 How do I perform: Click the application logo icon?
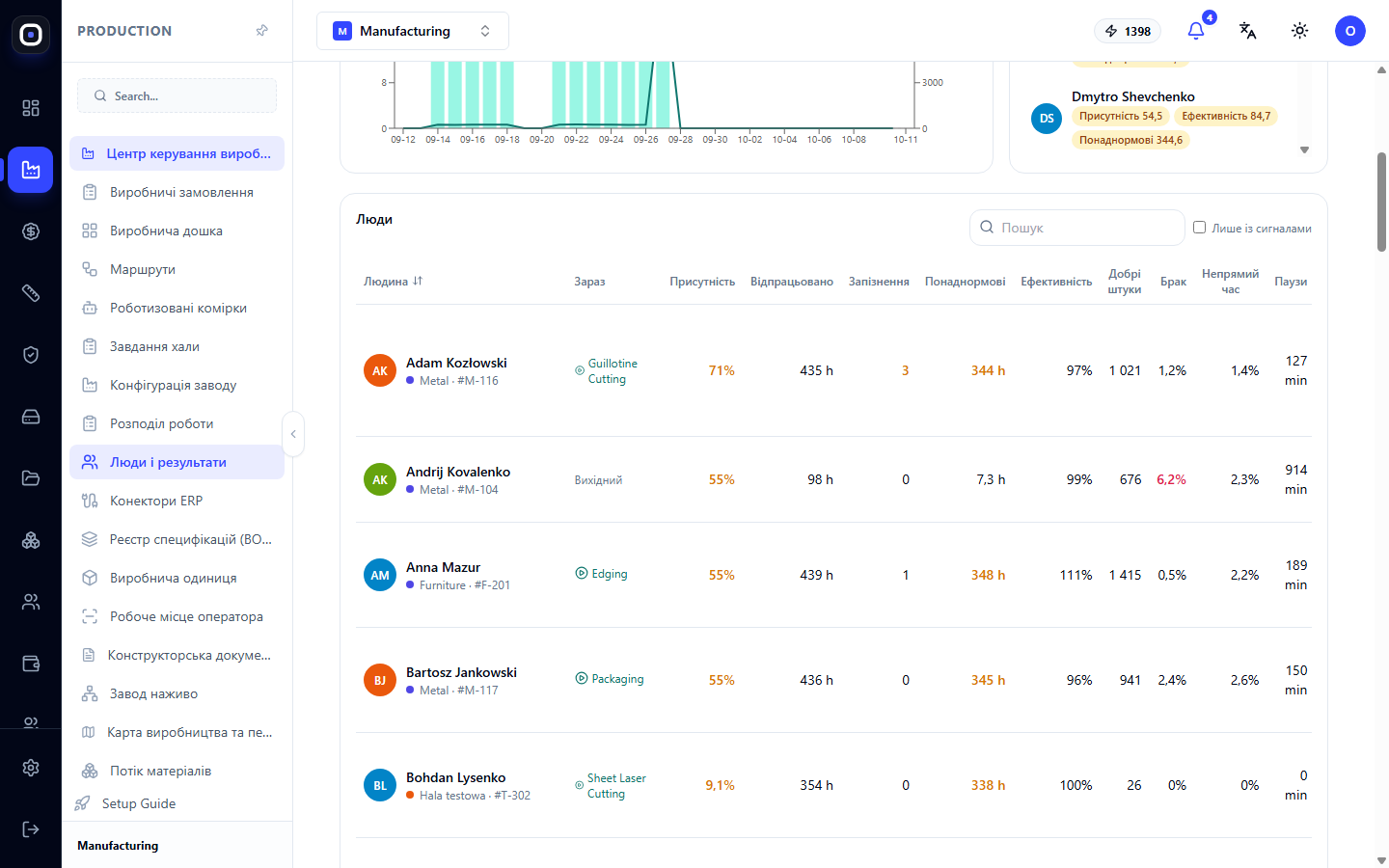31,35
